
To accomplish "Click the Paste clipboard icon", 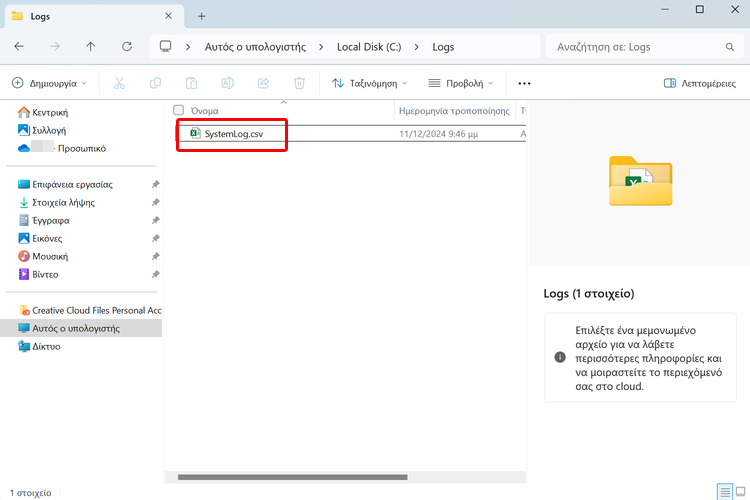I will (191, 84).
